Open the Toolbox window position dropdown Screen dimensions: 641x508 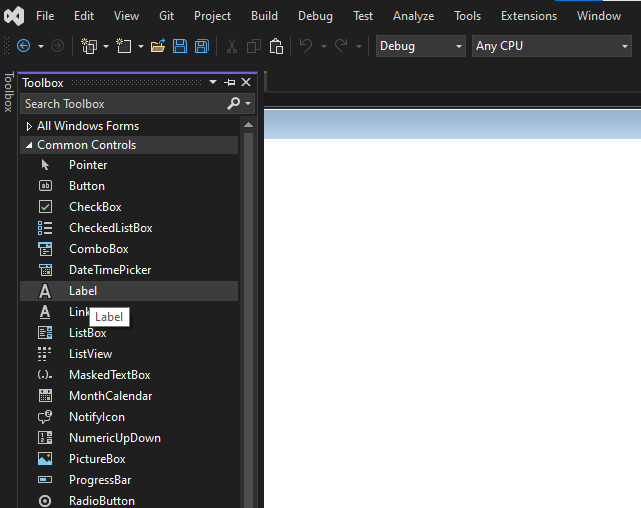click(213, 83)
